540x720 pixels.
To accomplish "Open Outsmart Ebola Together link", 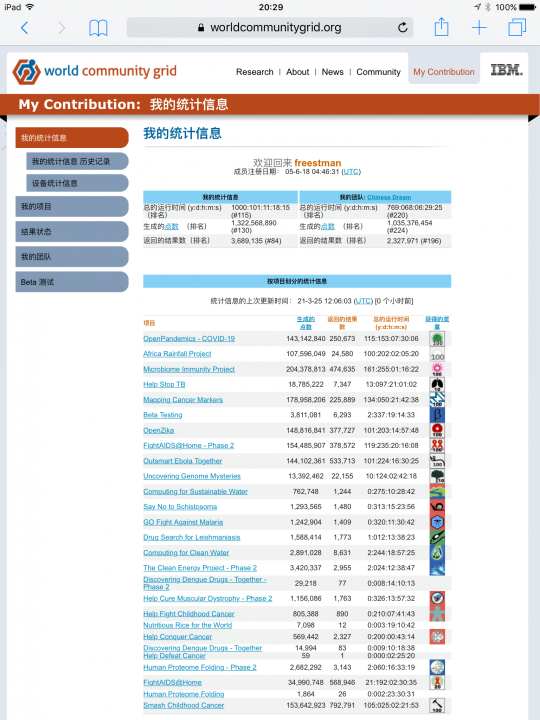I will 183,461.
